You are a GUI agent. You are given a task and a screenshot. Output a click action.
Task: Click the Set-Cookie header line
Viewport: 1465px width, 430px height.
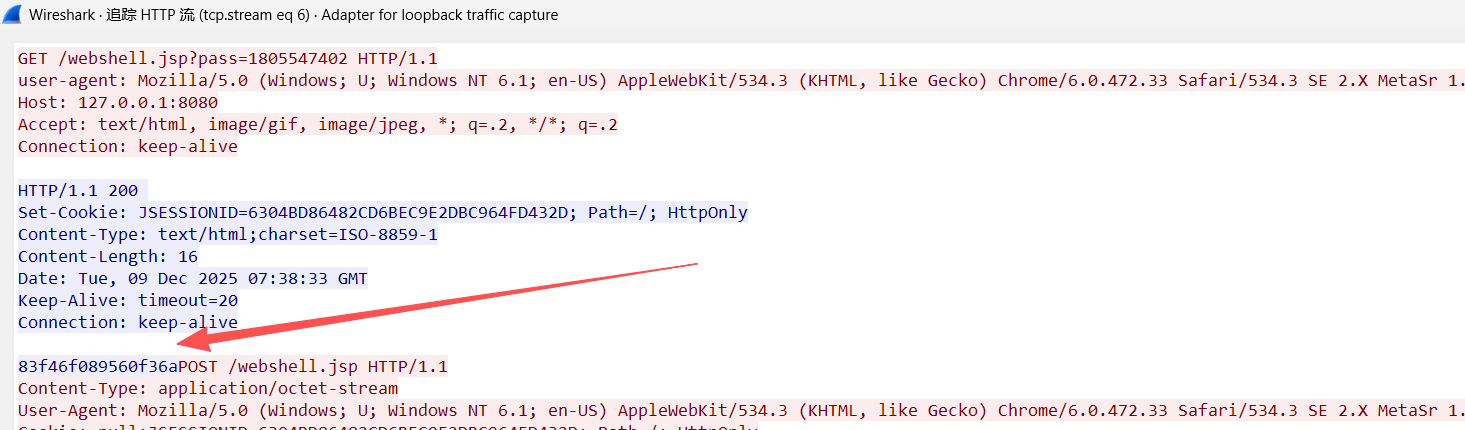[x=382, y=212]
